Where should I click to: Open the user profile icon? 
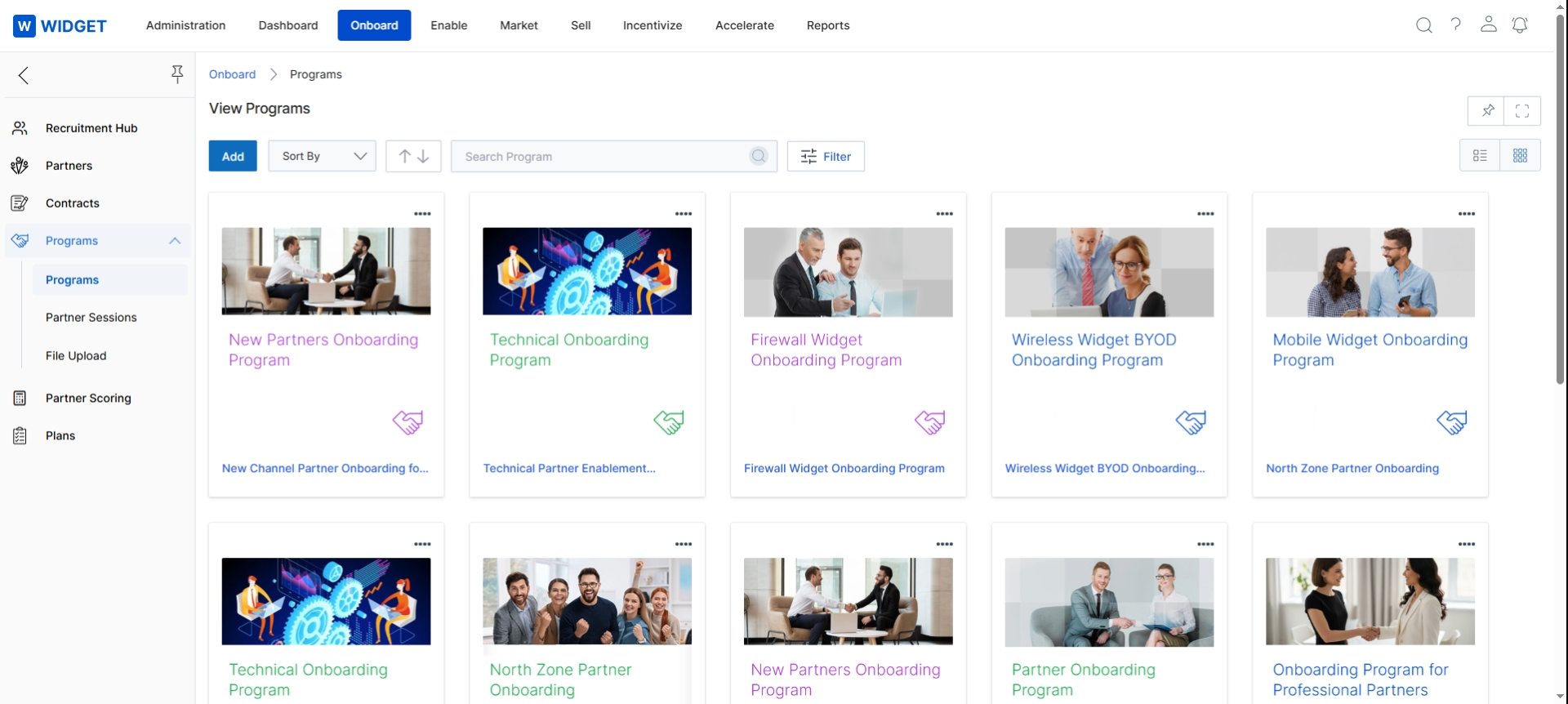point(1489,25)
